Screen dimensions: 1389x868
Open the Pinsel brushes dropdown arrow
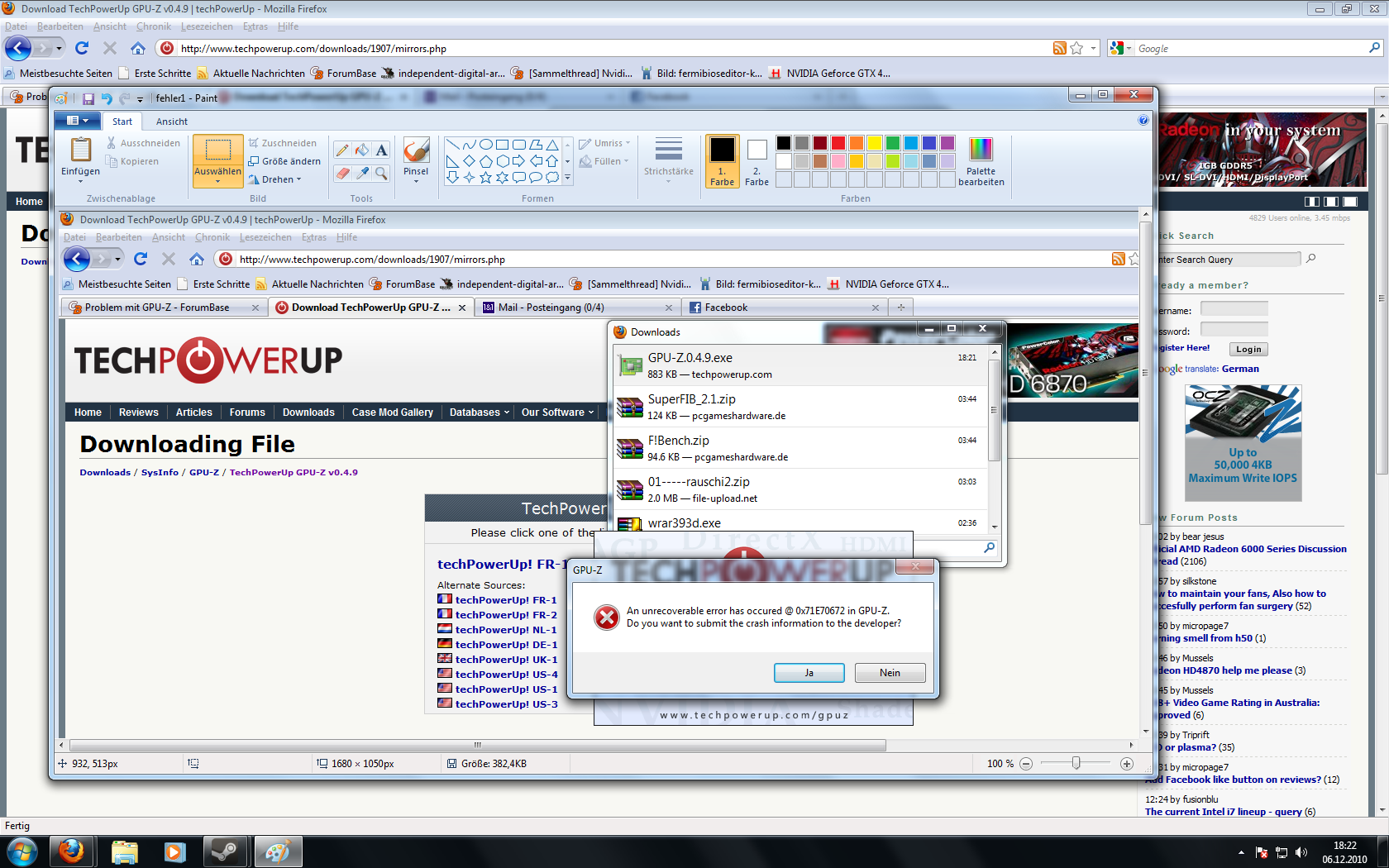416,181
